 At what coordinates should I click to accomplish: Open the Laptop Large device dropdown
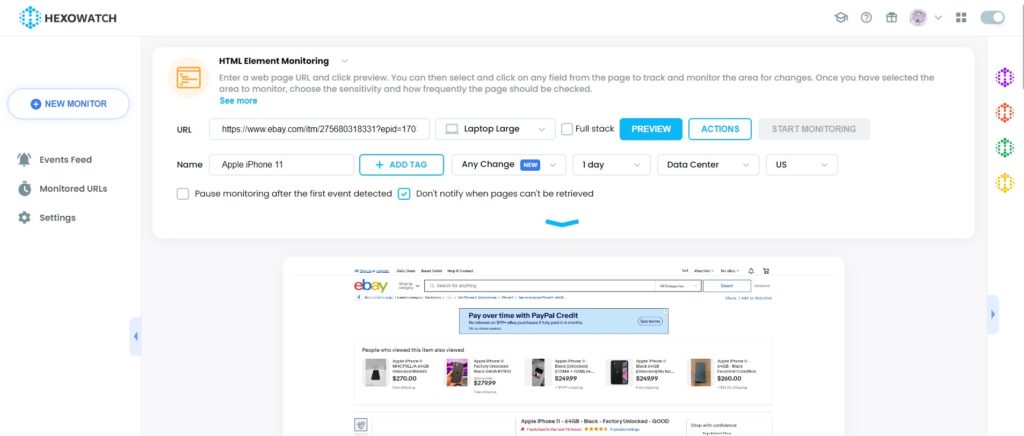tap(495, 129)
